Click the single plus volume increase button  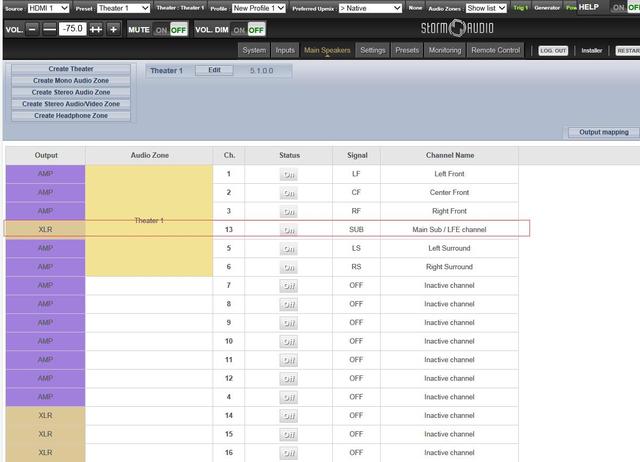coord(113,30)
